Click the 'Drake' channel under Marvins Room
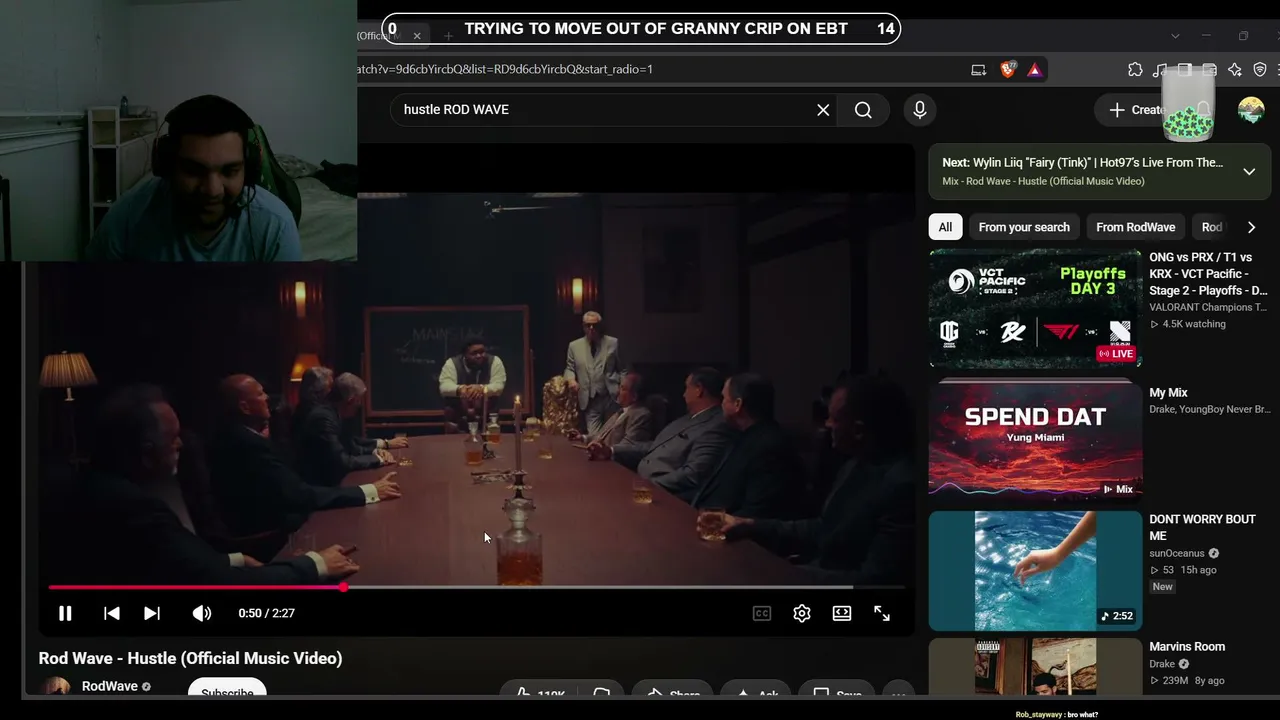Viewport: 1280px width, 720px height. click(x=1162, y=664)
